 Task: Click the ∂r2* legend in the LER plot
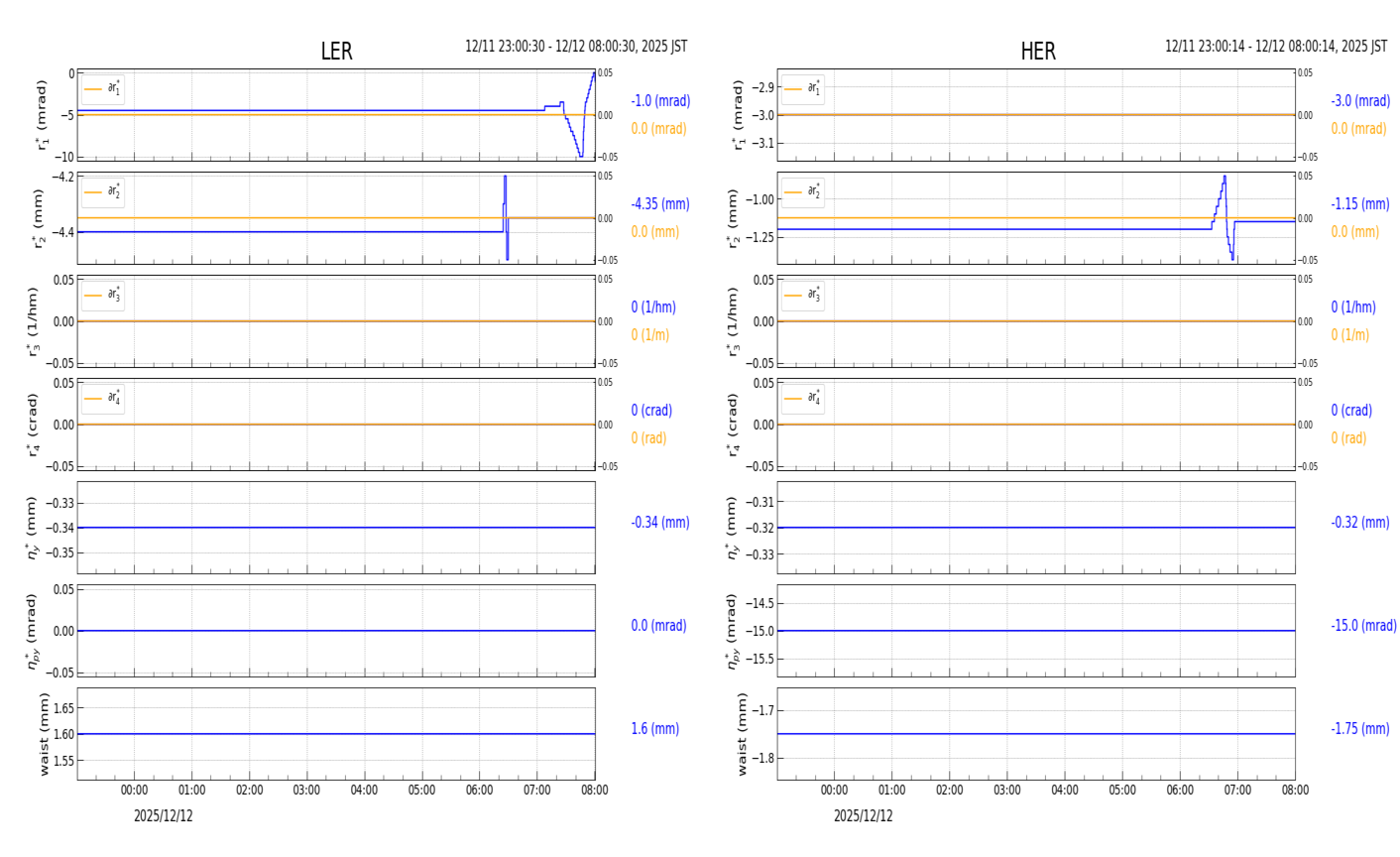[x=103, y=192]
